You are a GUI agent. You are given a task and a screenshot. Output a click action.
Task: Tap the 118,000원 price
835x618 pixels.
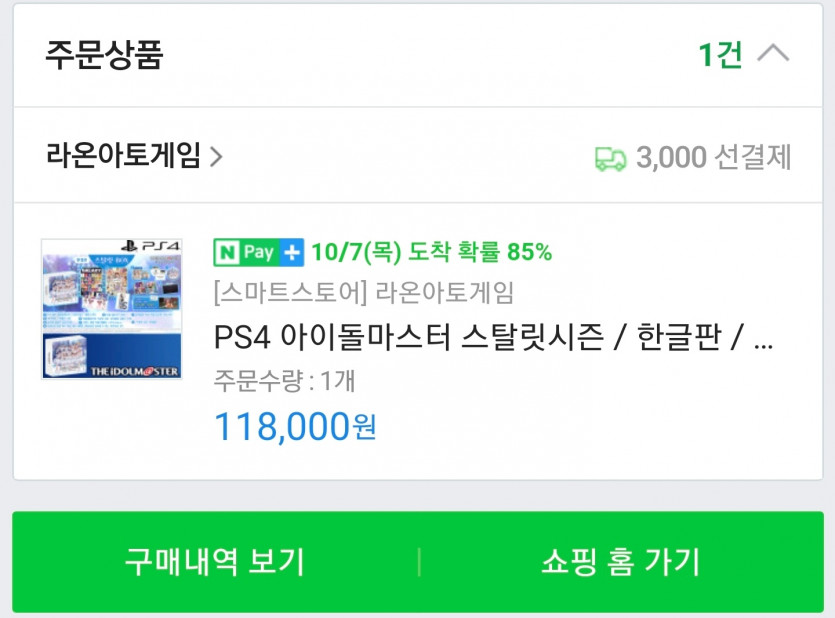(295, 427)
